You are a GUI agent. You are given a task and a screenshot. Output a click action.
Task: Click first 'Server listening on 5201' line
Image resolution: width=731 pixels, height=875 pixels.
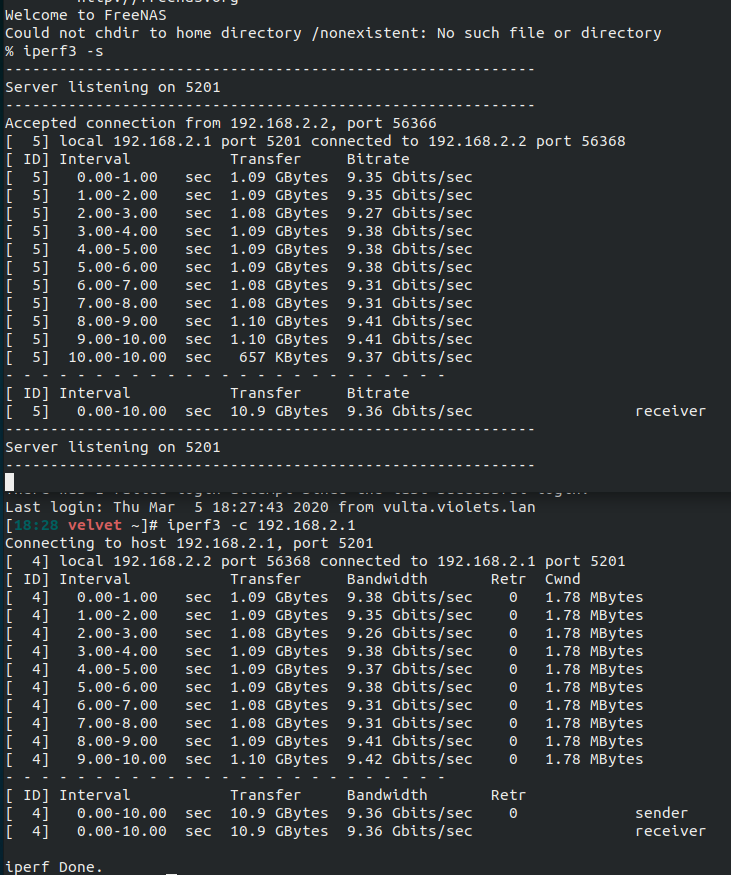[x=113, y=87]
